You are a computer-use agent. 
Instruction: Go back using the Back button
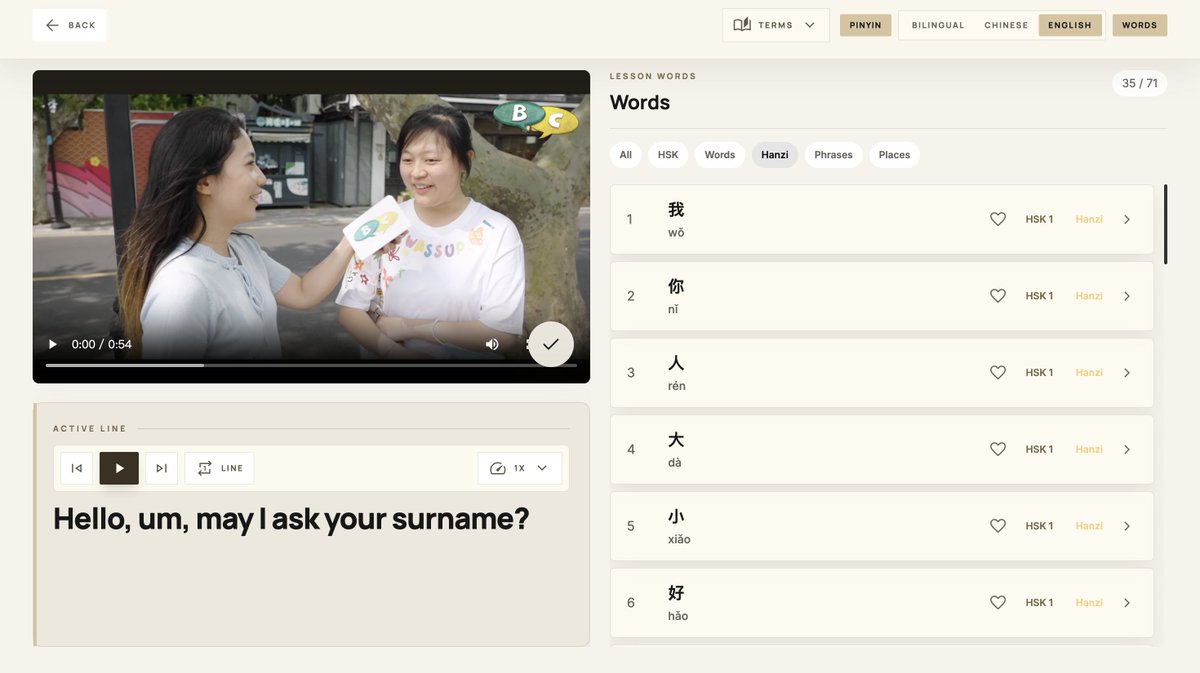(x=69, y=25)
